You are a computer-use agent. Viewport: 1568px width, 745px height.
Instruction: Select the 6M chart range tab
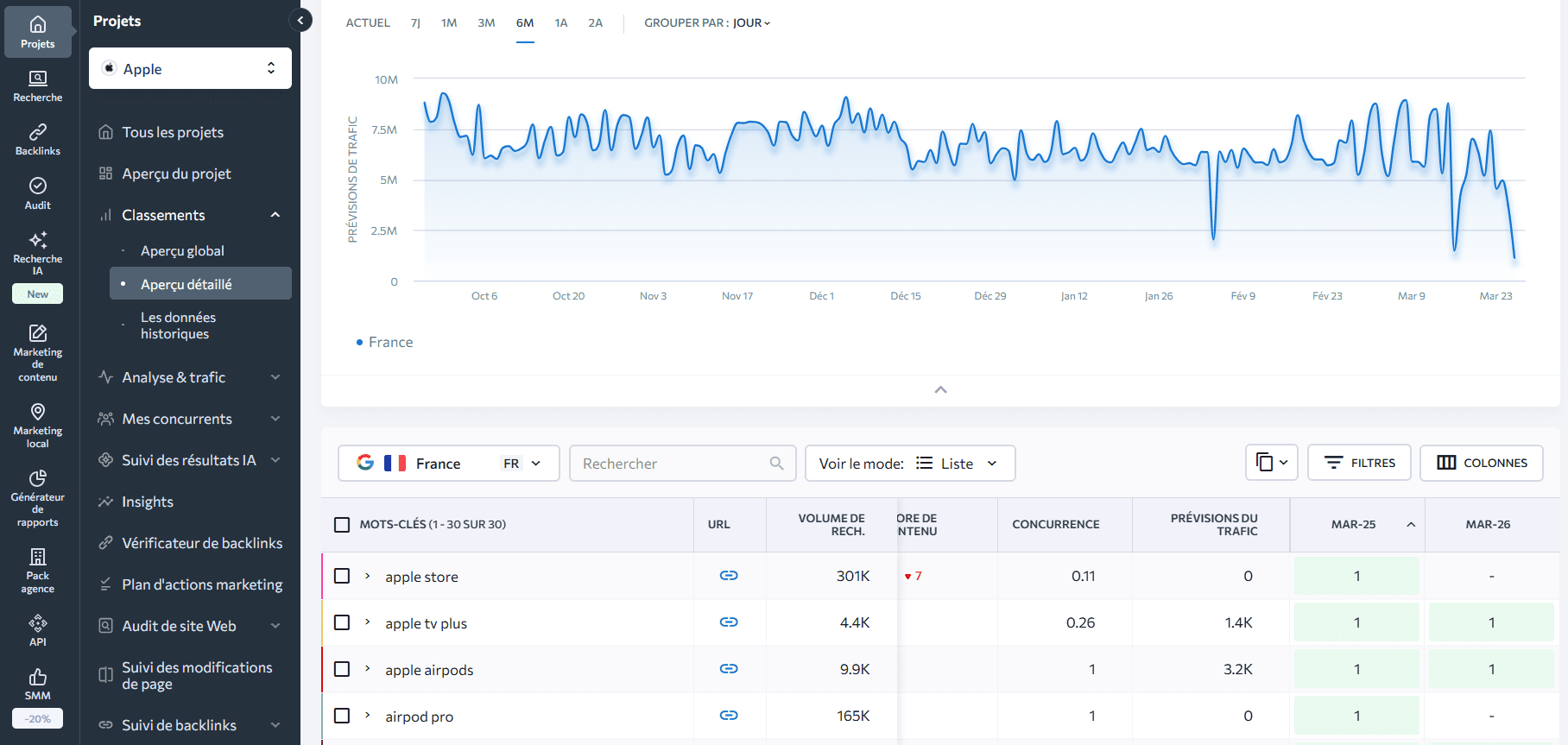click(525, 22)
